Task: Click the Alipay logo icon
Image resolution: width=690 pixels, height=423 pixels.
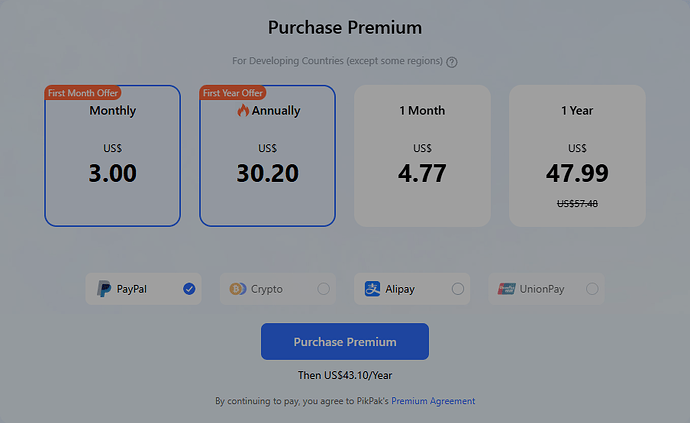Action: pyautogui.click(x=372, y=289)
